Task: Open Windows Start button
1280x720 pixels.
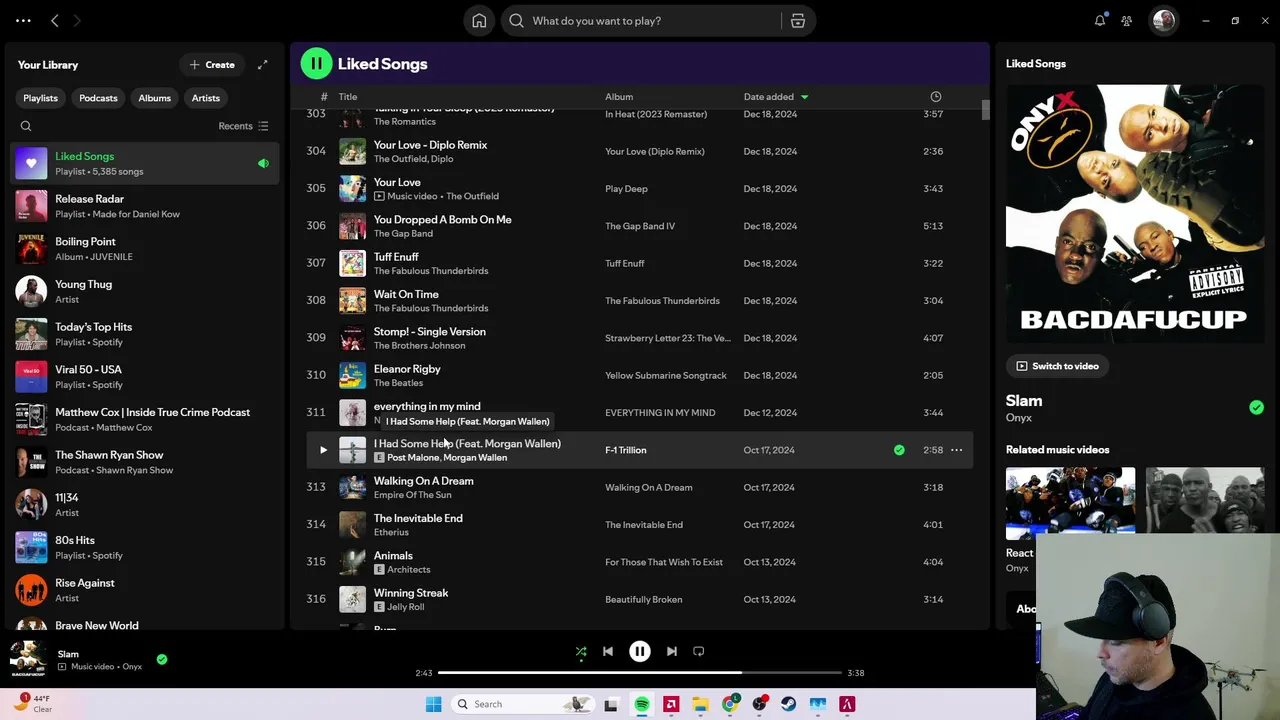Action: pyautogui.click(x=433, y=704)
